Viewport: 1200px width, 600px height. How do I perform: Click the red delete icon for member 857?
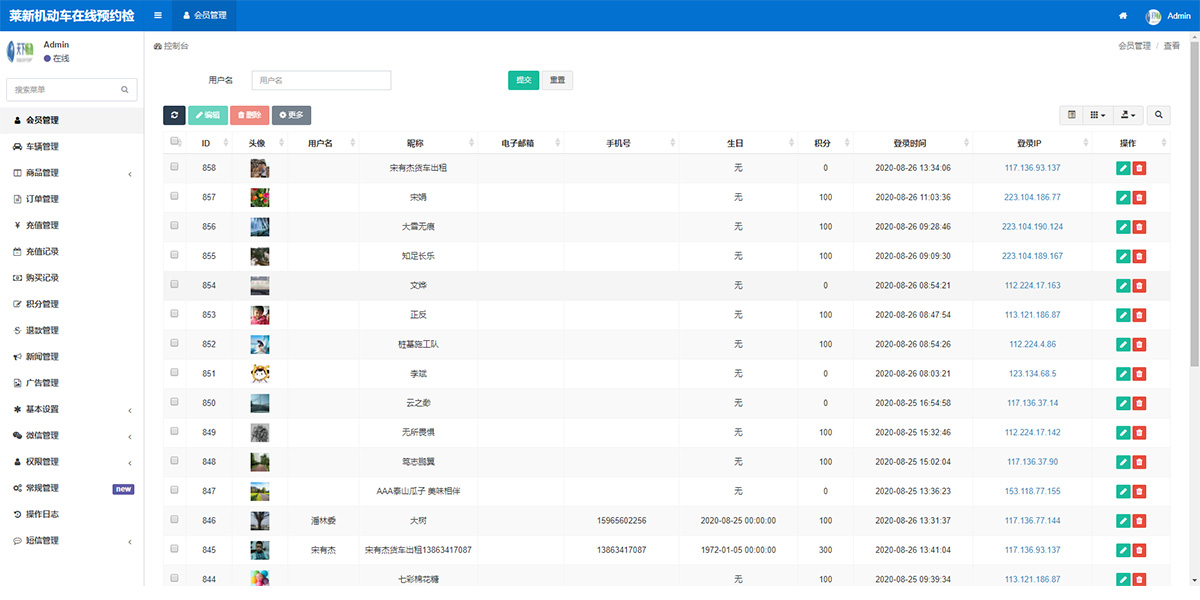1139,198
